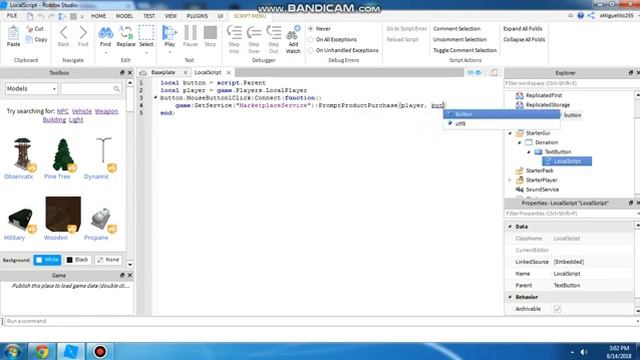Click the Step Into debugger icon

click(x=234, y=33)
